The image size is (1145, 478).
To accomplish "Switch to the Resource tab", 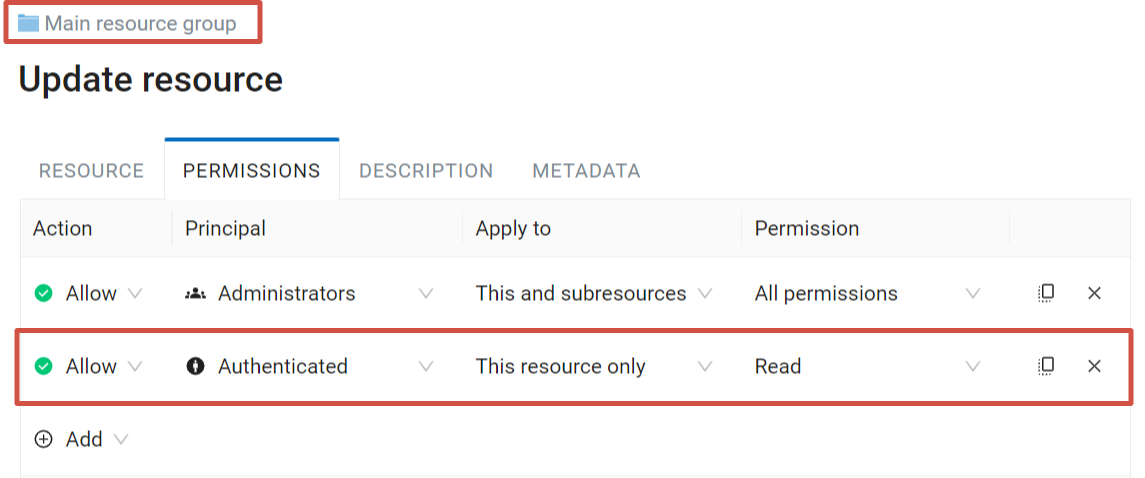I will (91, 171).
